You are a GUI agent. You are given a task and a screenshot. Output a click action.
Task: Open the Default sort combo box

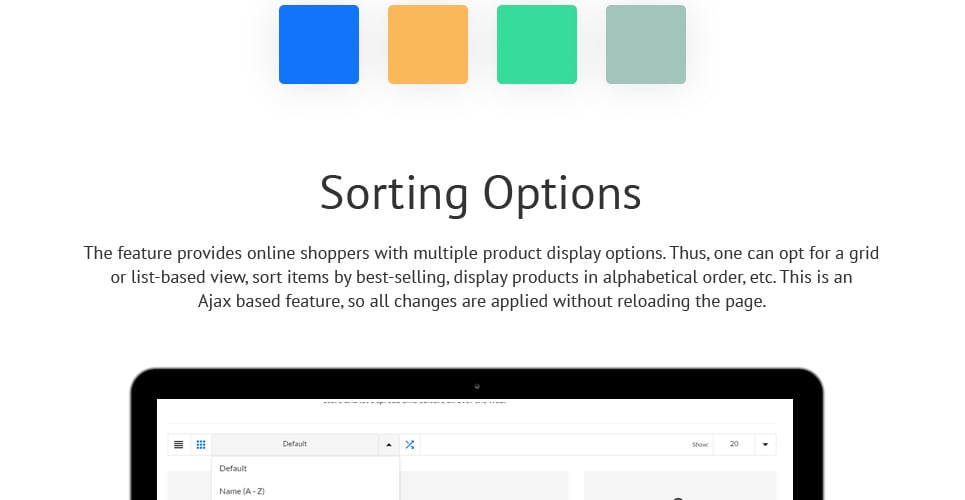pyautogui.click(x=295, y=445)
